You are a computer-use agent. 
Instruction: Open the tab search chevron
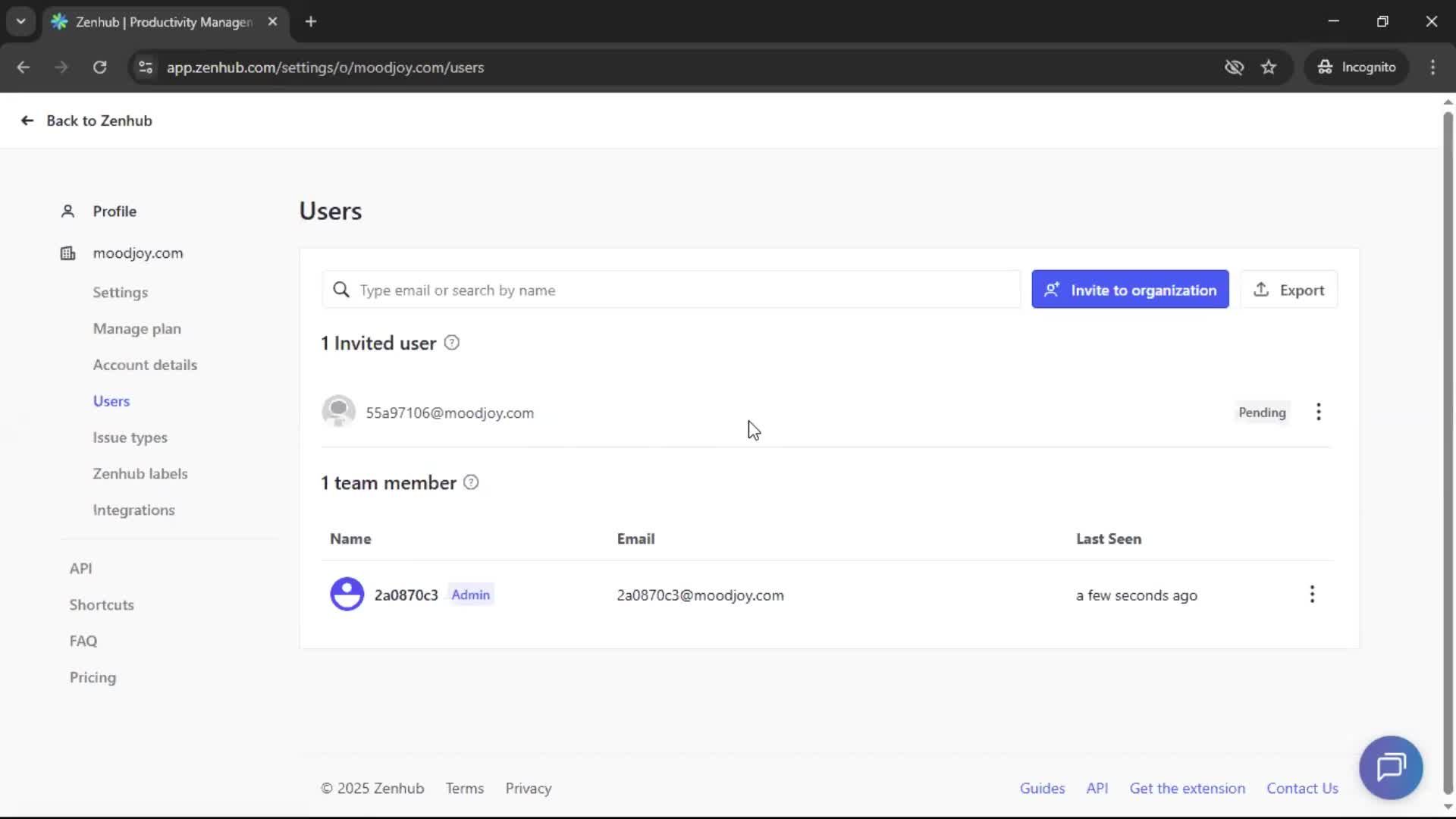pos(20,21)
